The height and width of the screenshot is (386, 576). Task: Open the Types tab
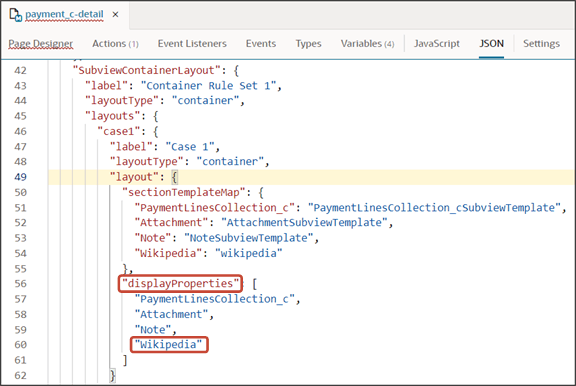pyautogui.click(x=309, y=43)
